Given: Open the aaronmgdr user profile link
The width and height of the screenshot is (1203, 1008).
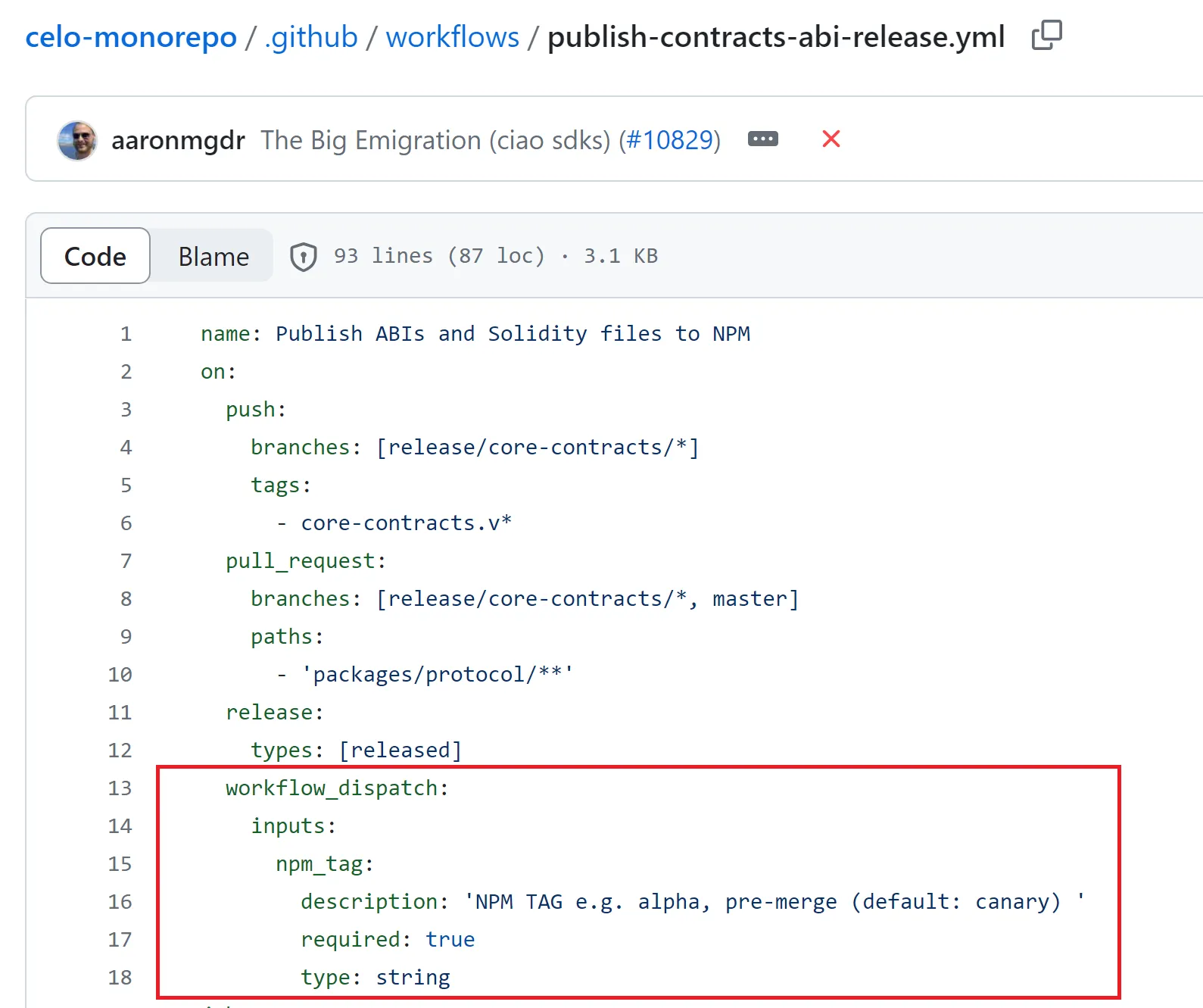Looking at the screenshot, I should tap(178, 141).
